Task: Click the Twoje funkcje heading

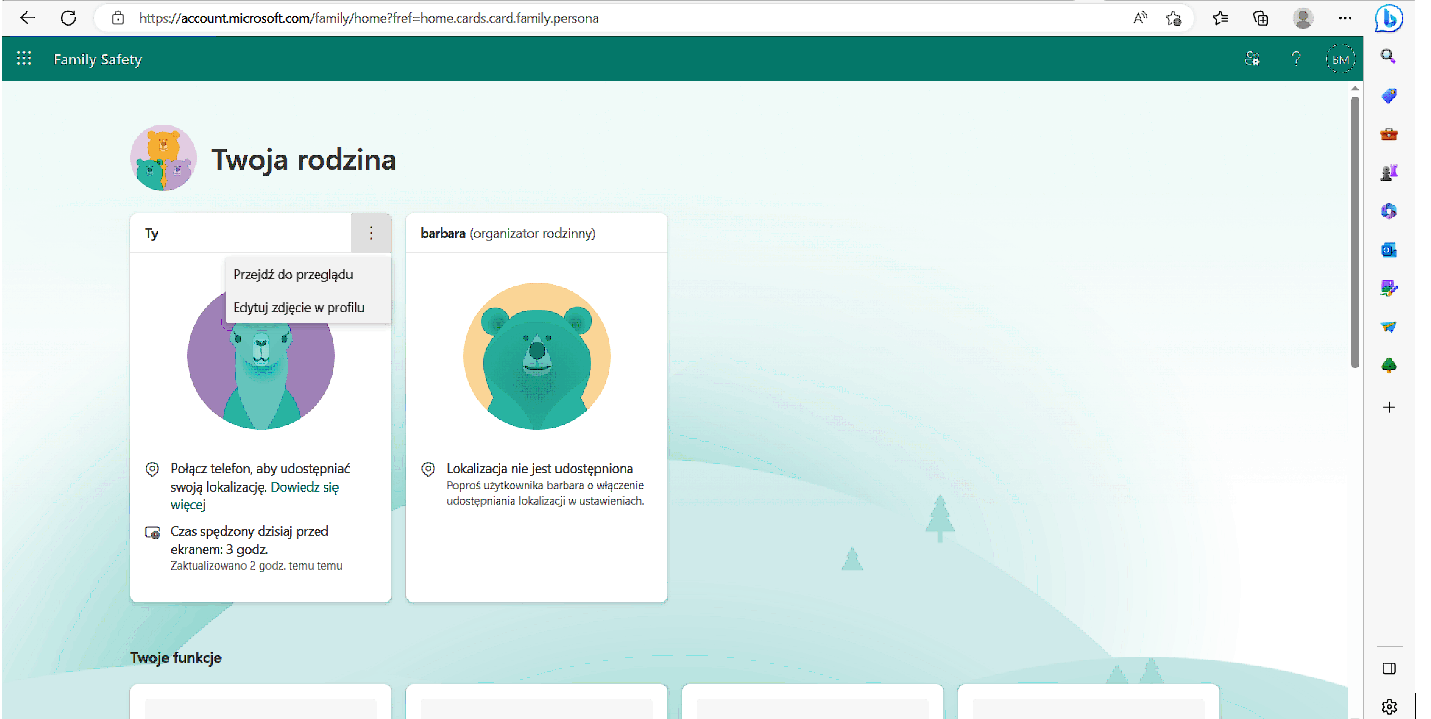Action: pyautogui.click(x=176, y=658)
